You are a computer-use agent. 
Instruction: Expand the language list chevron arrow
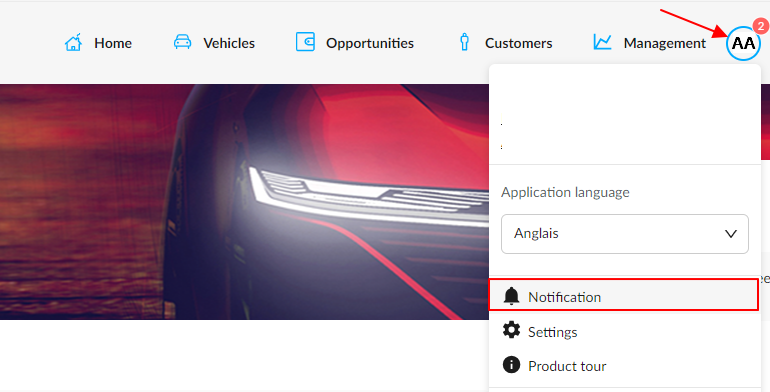[731, 234]
